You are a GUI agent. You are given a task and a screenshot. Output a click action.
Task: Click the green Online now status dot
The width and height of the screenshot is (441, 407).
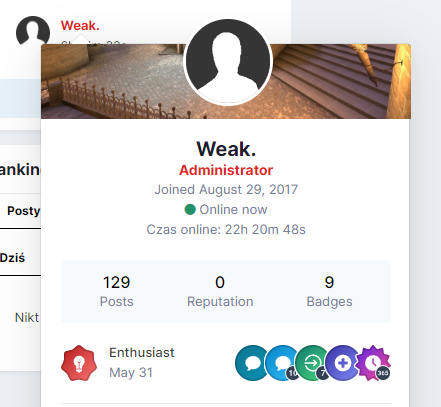(190, 210)
